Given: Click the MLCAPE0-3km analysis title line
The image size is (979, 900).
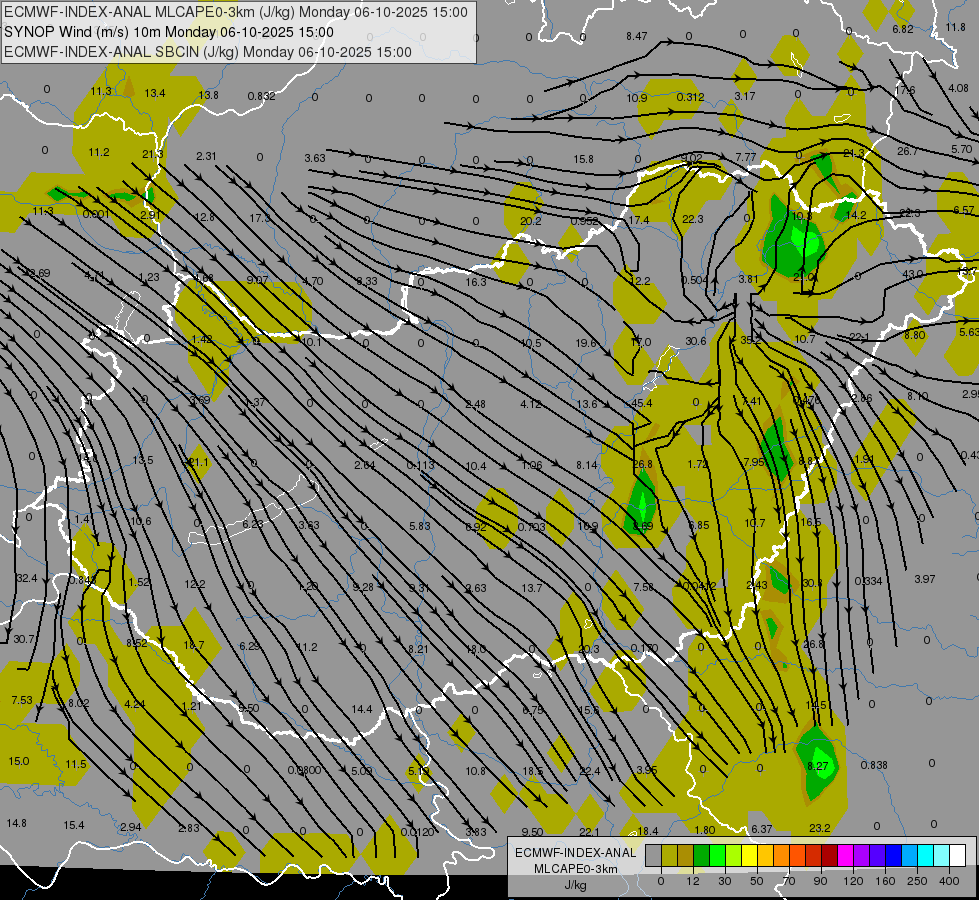Looking at the screenshot, I should 235,12.
